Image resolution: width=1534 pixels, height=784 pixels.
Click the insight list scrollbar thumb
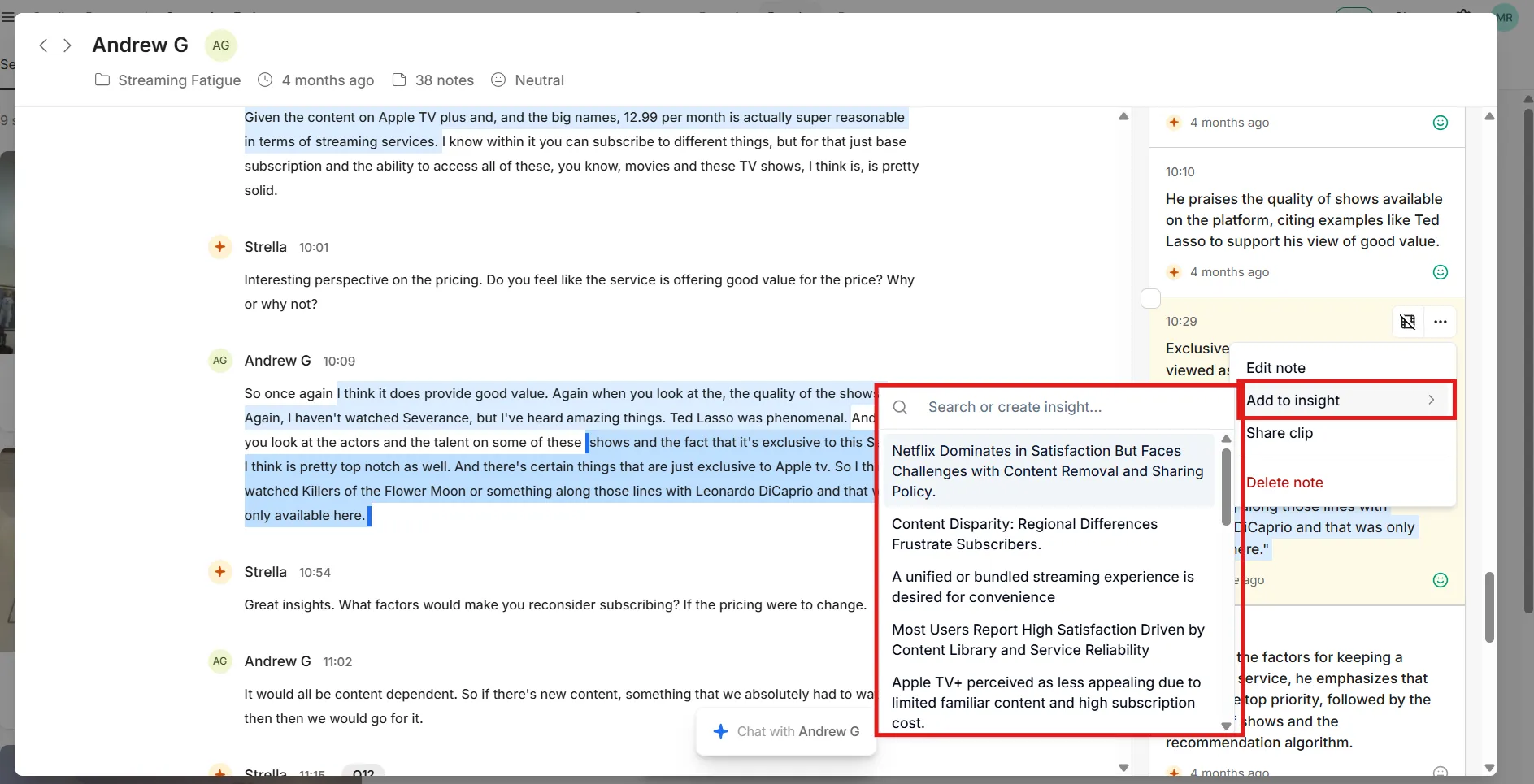(1226, 487)
